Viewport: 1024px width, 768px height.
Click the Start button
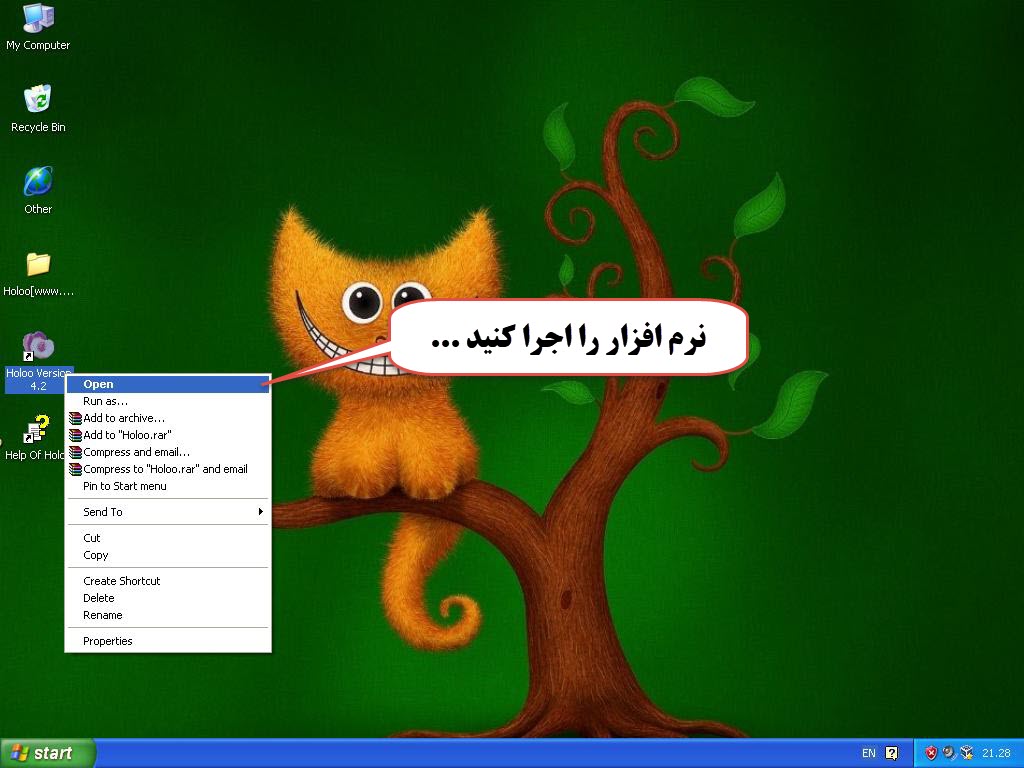pos(47,753)
